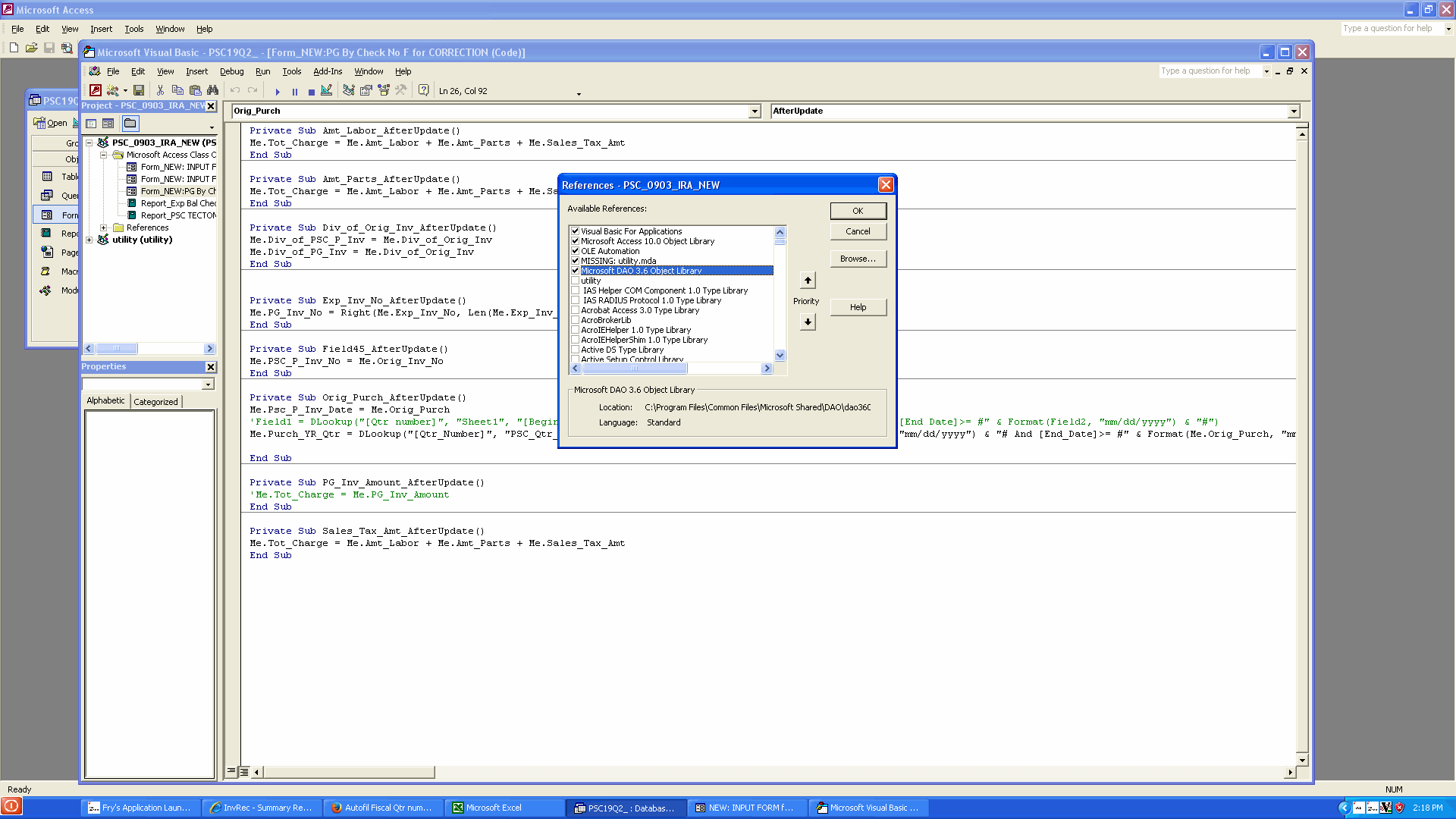Toggle Design Mode icon in toolbar
This screenshot has width=1456, height=819.
(x=327, y=90)
